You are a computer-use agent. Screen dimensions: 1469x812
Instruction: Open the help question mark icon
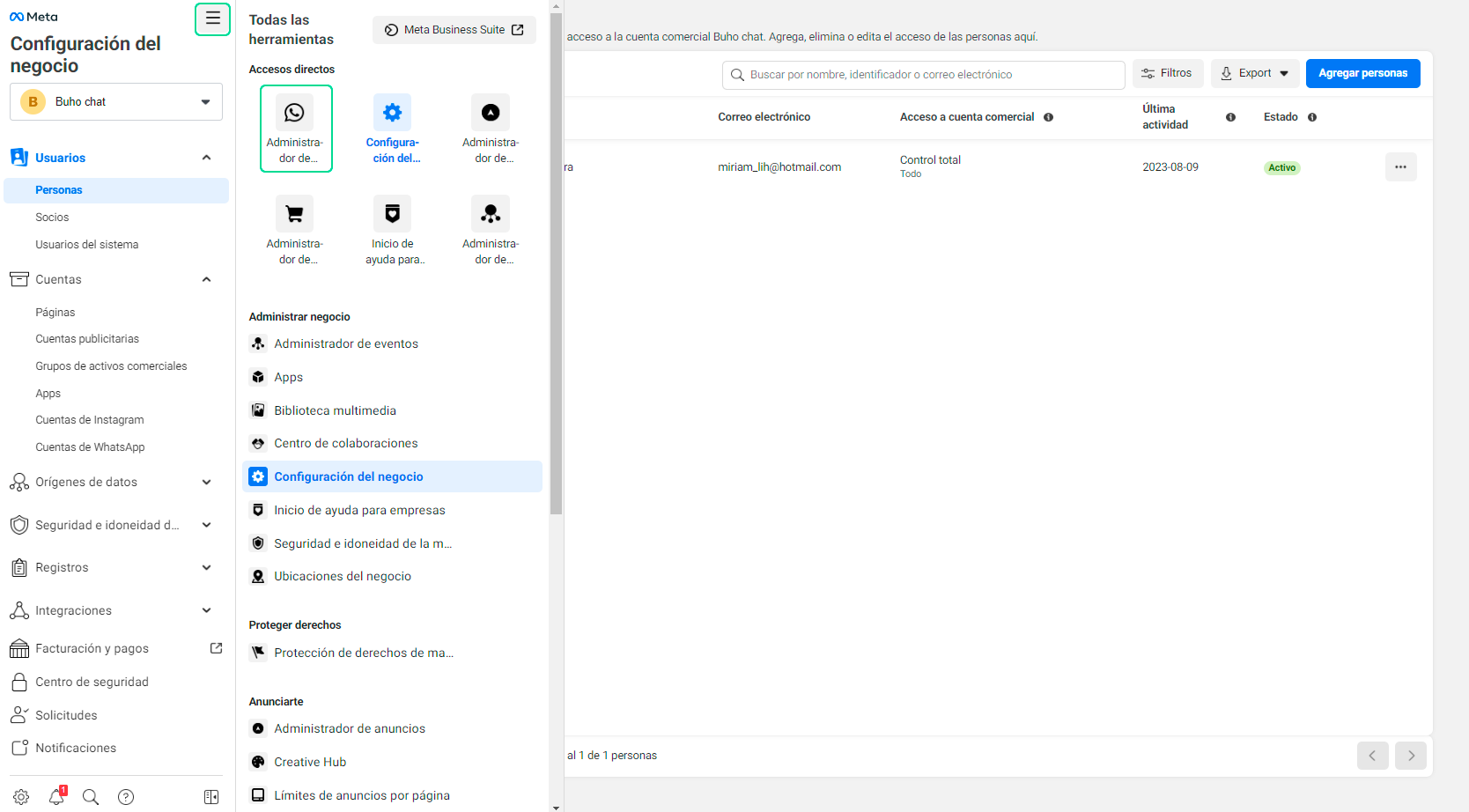pos(126,797)
